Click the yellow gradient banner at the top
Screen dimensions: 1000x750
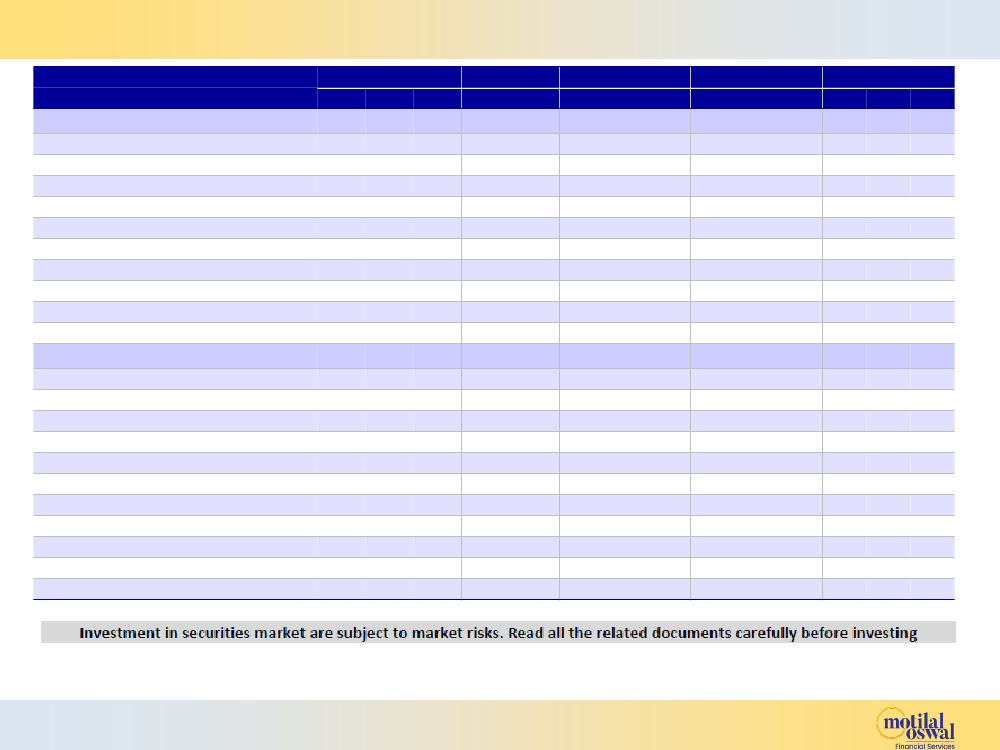coord(500,28)
